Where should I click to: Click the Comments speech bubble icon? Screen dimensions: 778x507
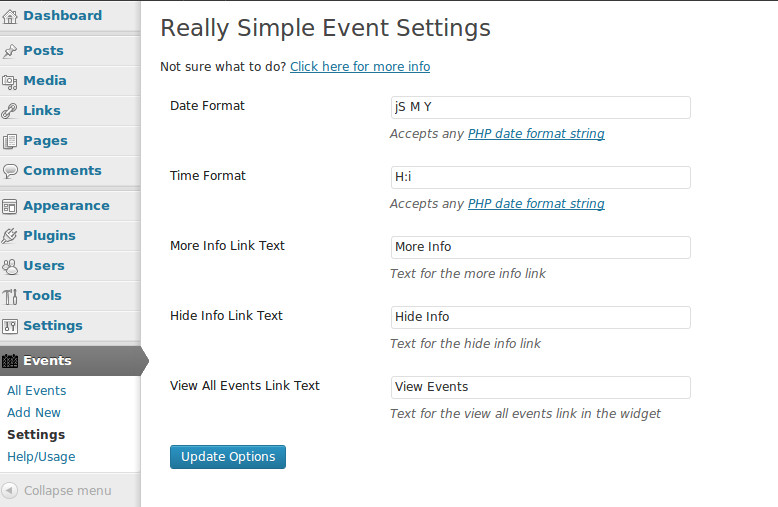10,171
